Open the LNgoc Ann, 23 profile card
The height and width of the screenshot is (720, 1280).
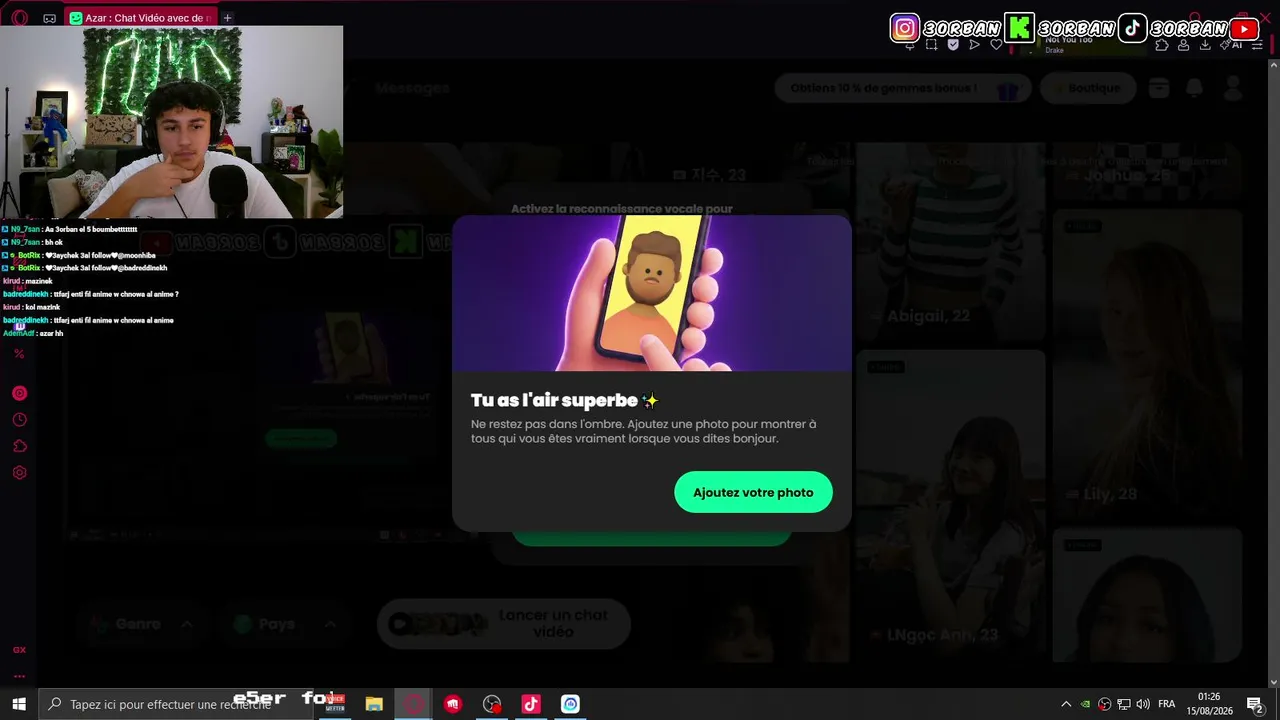pyautogui.click(x=950, y=505)
